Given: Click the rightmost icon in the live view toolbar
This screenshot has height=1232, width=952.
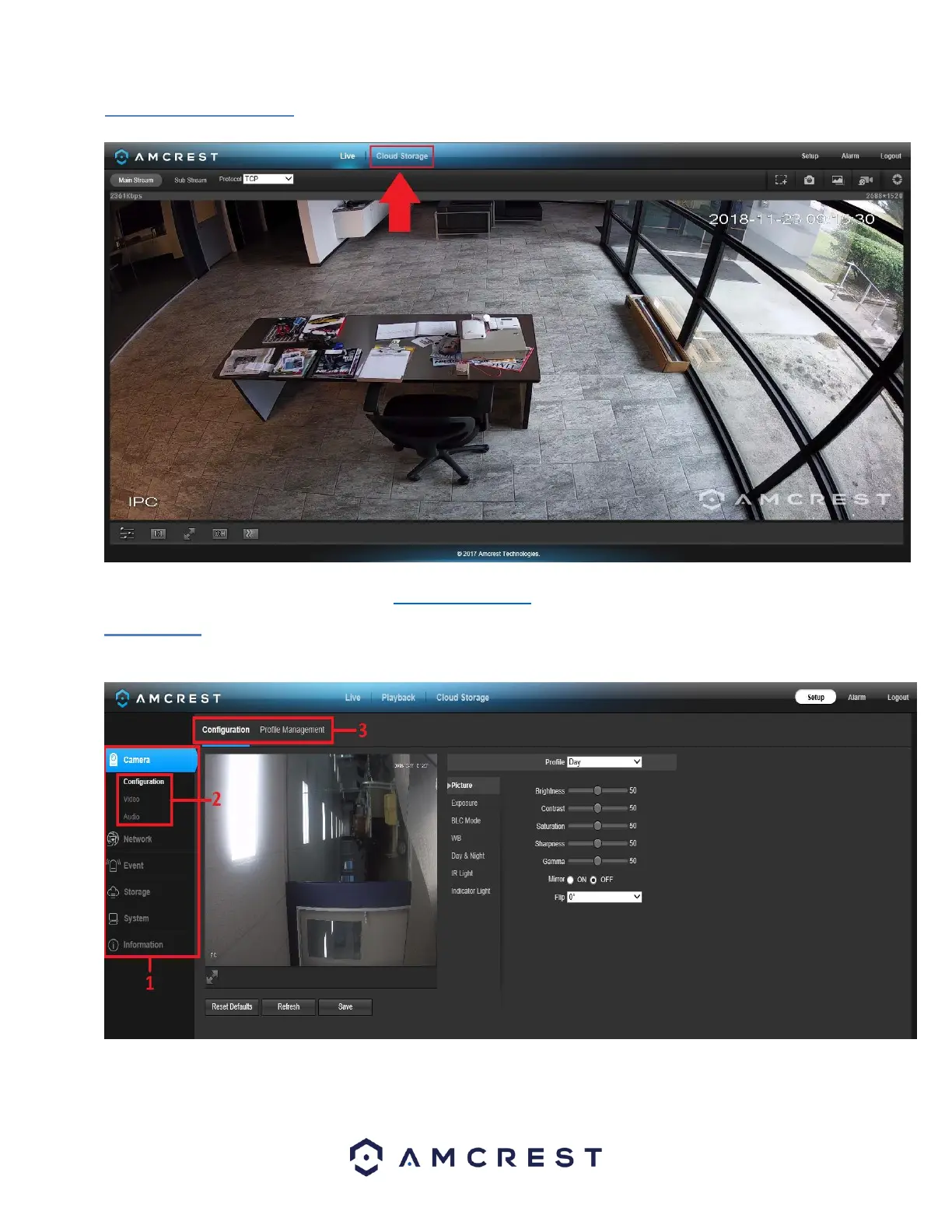Looking at the screenshot, I should point(897,180).
